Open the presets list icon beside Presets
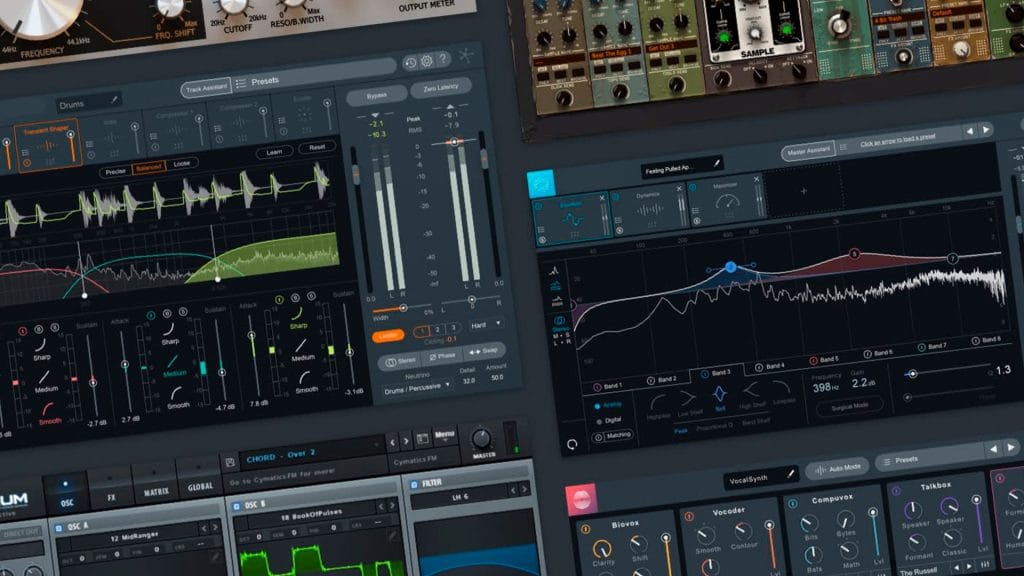 241,84
